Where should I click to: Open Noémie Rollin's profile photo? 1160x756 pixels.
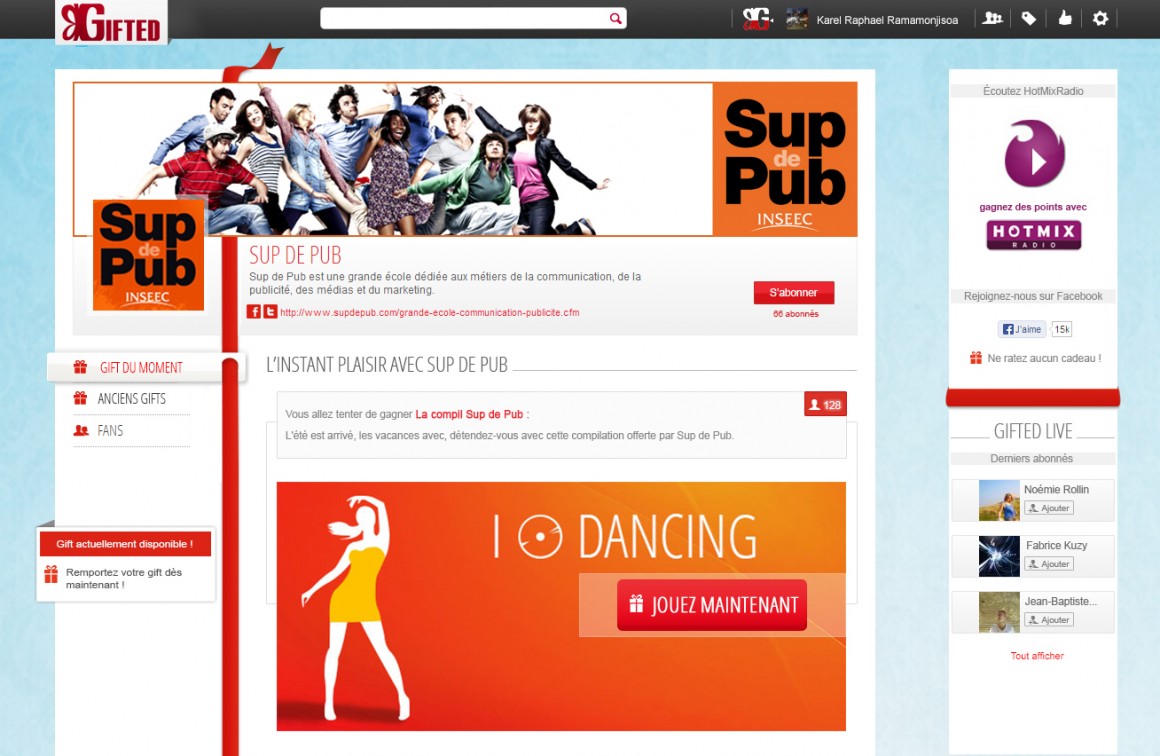(999, 501)
